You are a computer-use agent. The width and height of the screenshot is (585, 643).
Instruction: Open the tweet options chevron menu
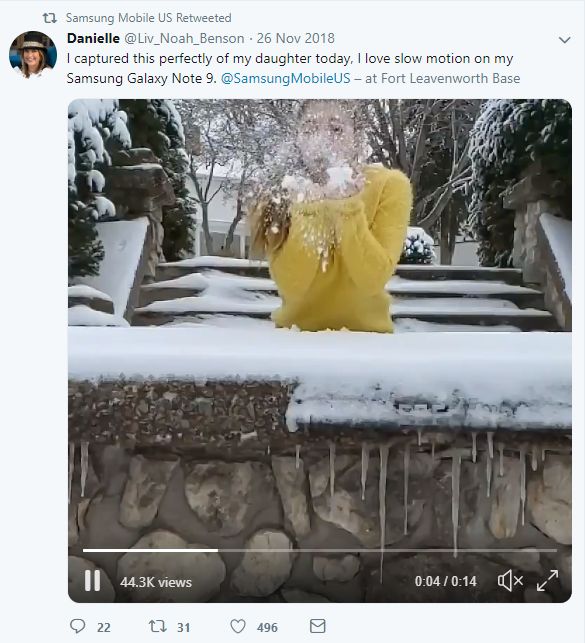point(565,40)
